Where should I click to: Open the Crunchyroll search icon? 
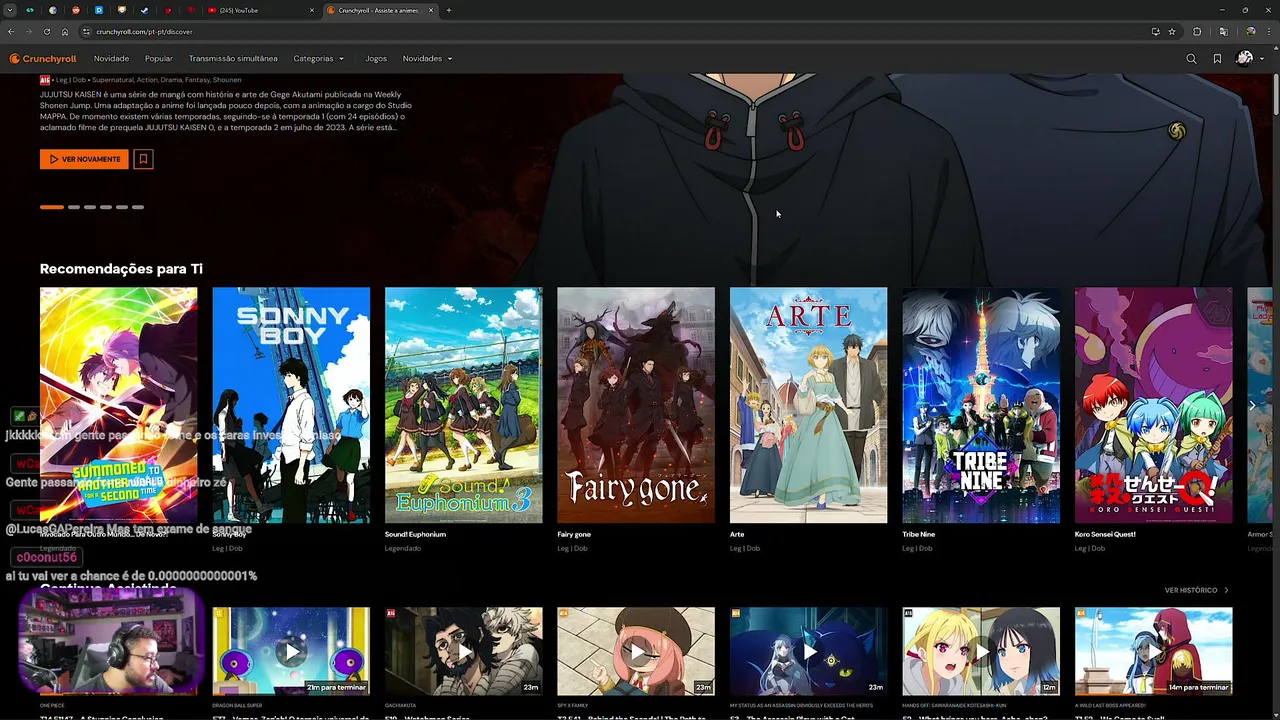click(x=1191, y=59)
